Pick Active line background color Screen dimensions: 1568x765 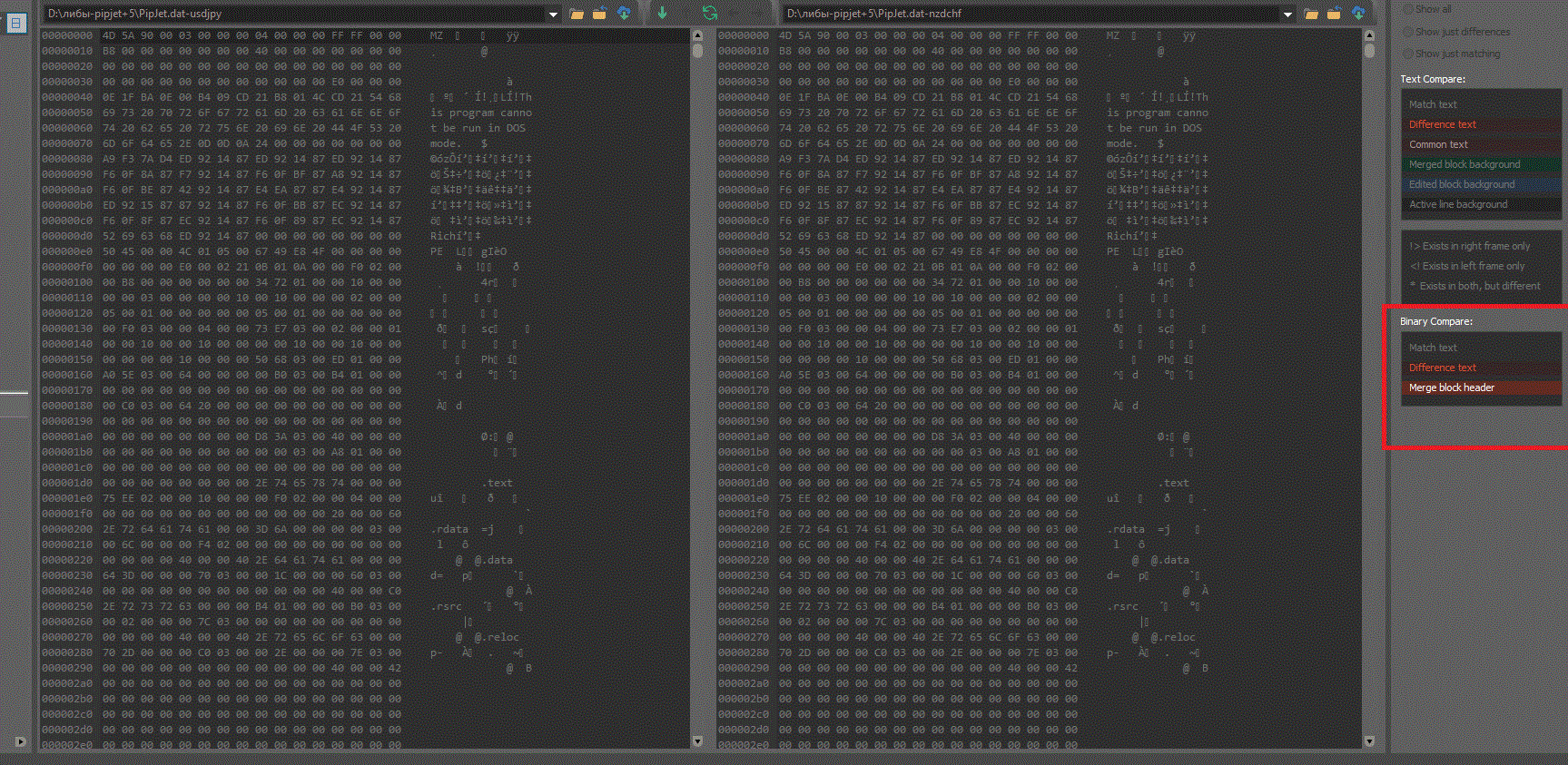(x=1480, y=204)
